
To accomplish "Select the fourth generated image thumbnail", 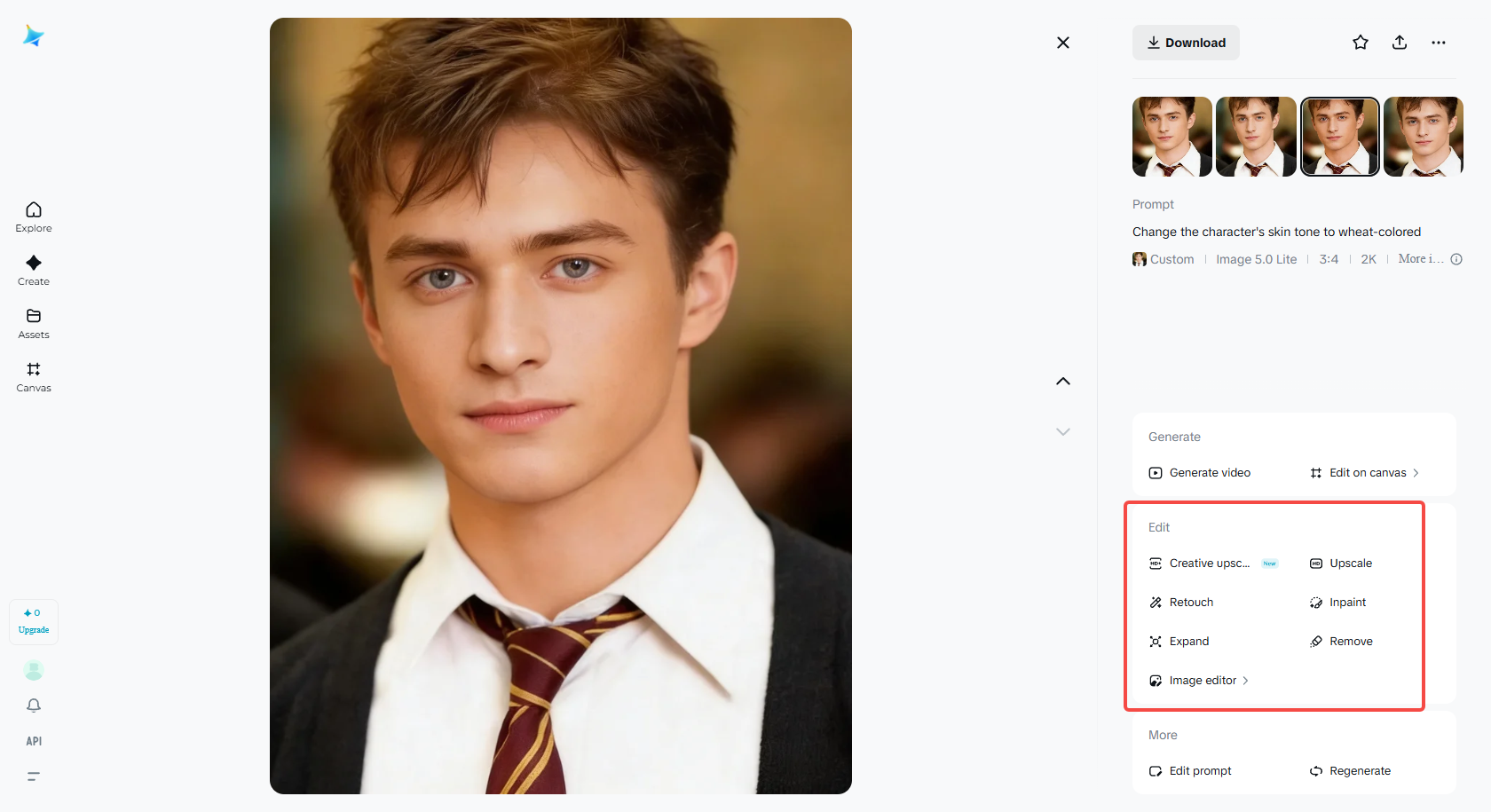I will pyautogui.click(x=1424, y=137).
